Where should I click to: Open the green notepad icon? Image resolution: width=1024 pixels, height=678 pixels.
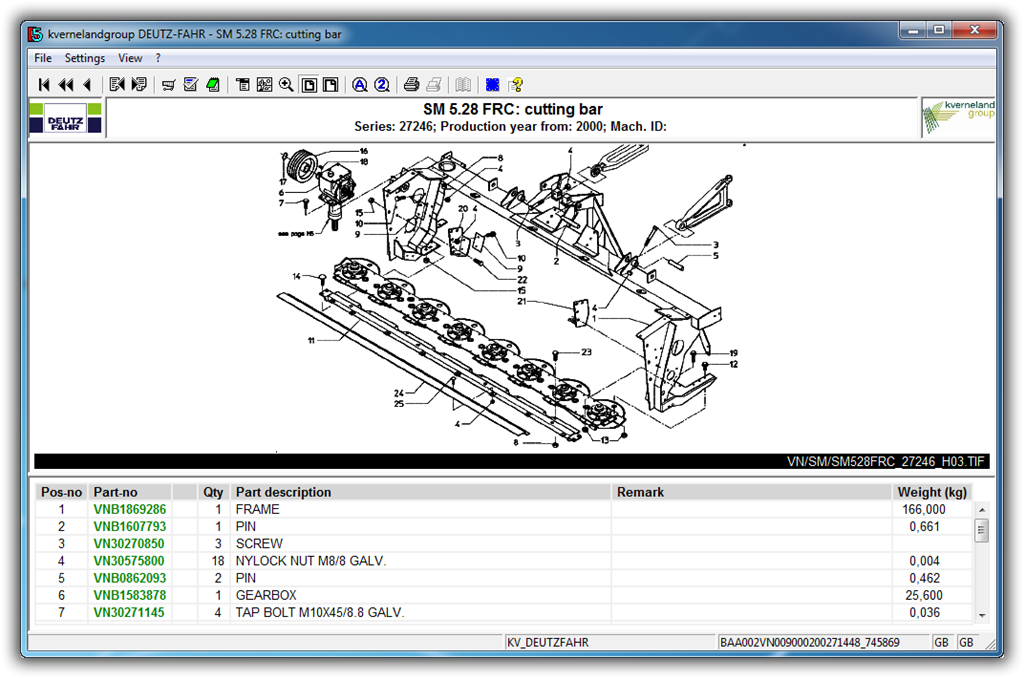(x=213, y=84)
